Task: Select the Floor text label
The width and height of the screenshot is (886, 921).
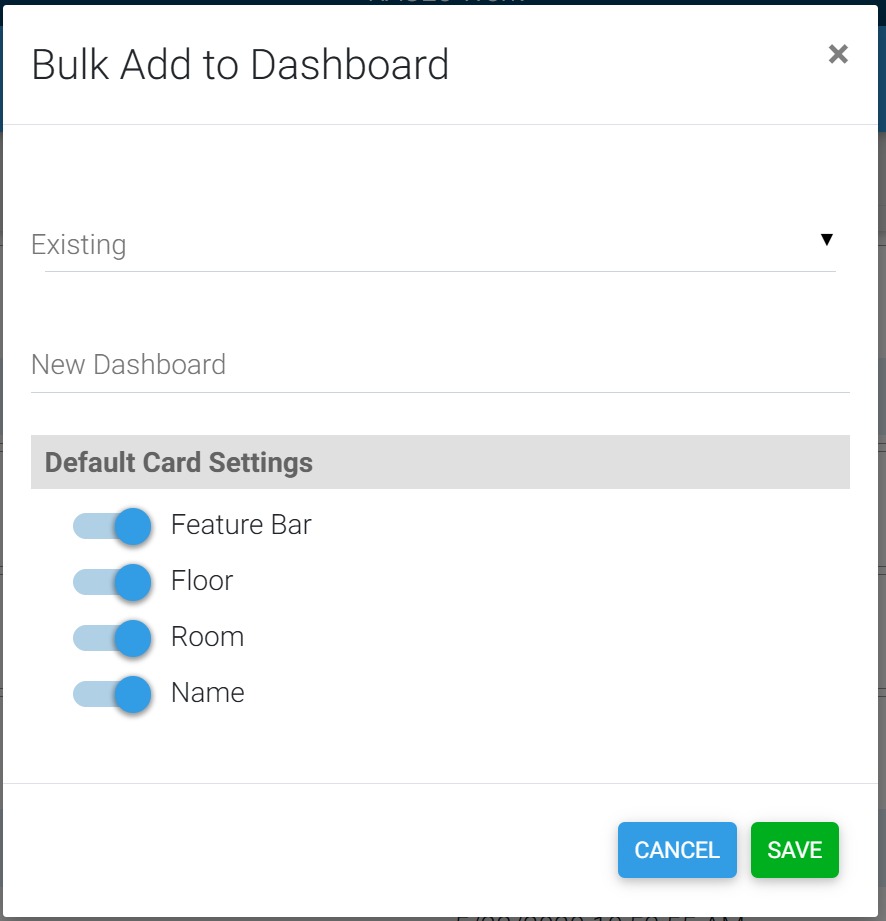Action: tap(202, 581)
